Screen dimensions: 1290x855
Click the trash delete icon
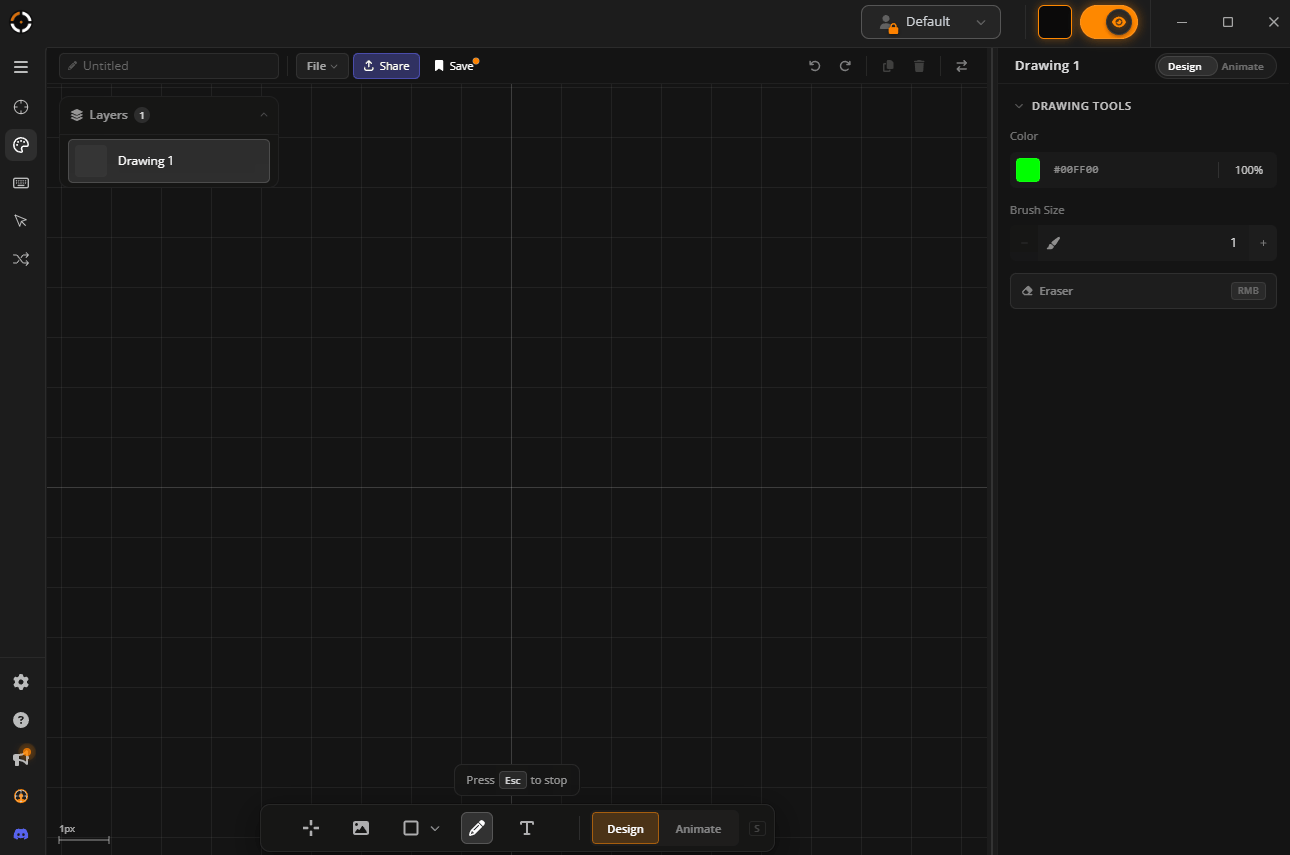[919, 66]
